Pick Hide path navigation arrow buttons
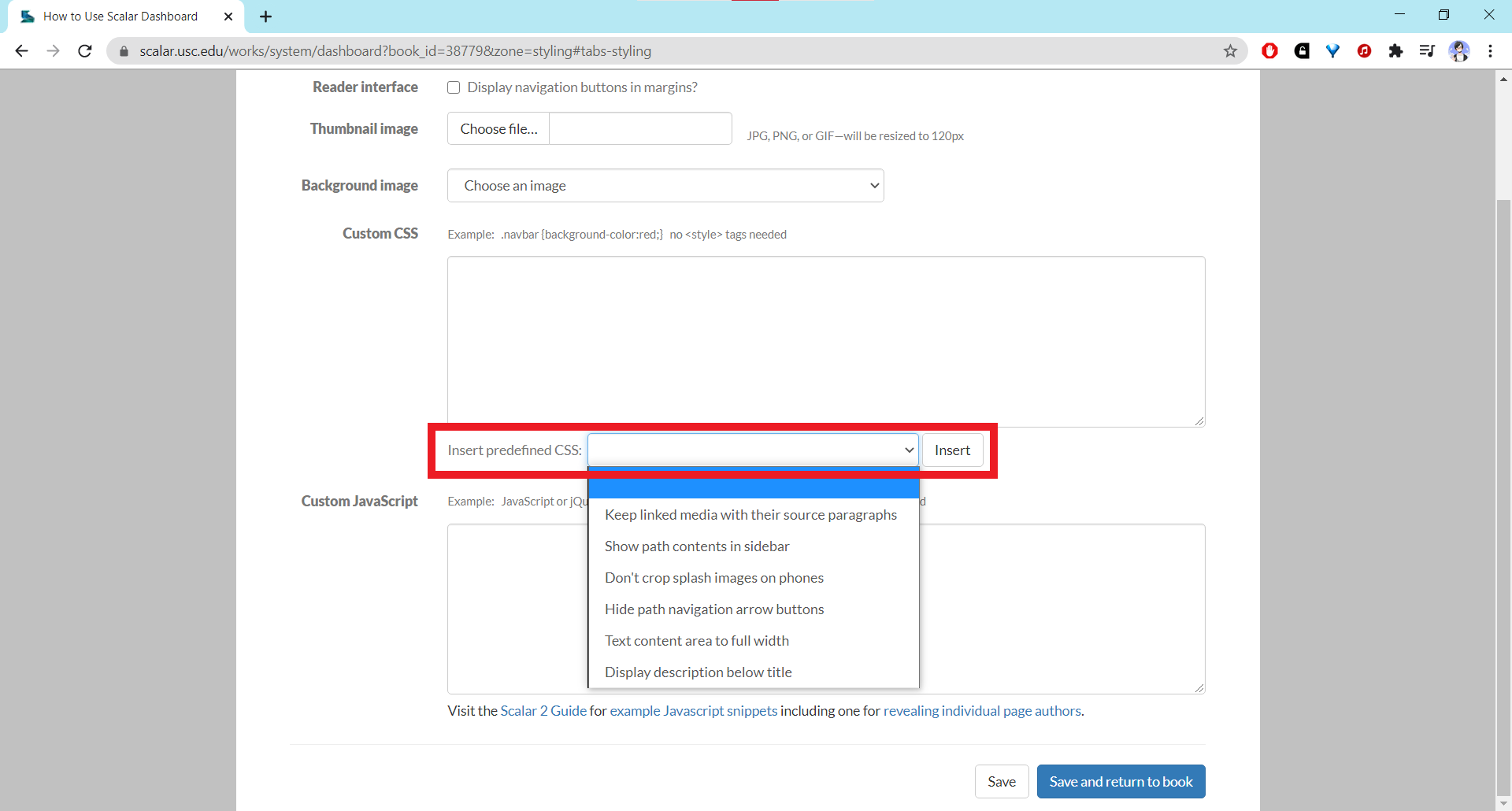1512x811 pixels. click(x=713, y=609)
